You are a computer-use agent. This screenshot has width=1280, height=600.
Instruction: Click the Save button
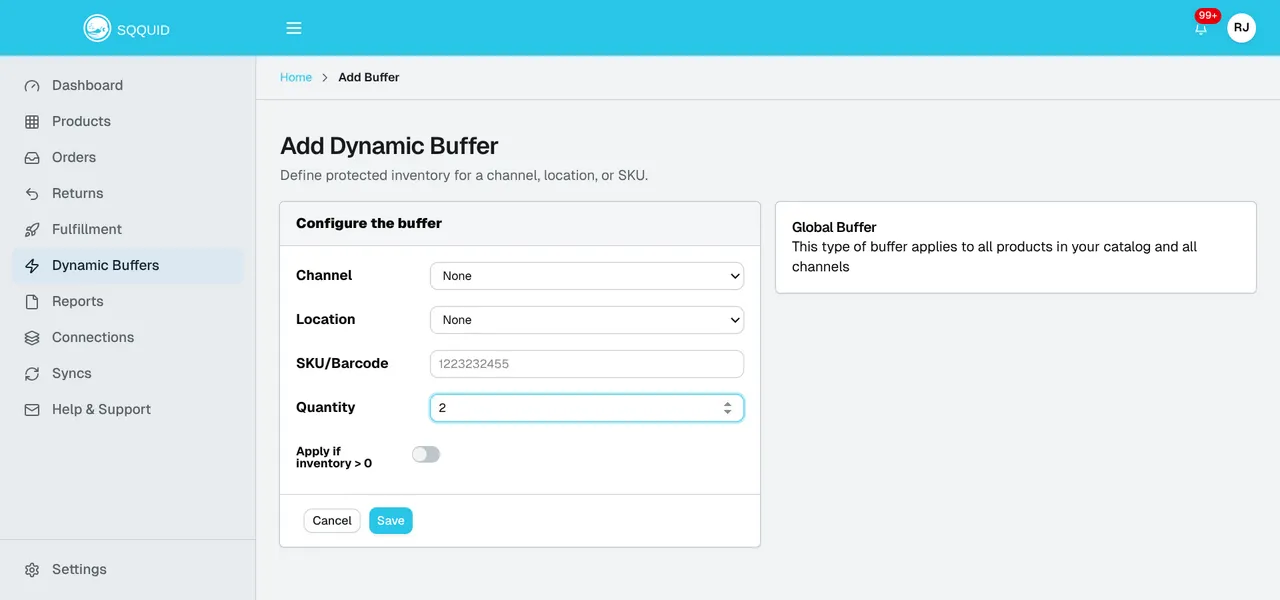[x=391, y=521]
